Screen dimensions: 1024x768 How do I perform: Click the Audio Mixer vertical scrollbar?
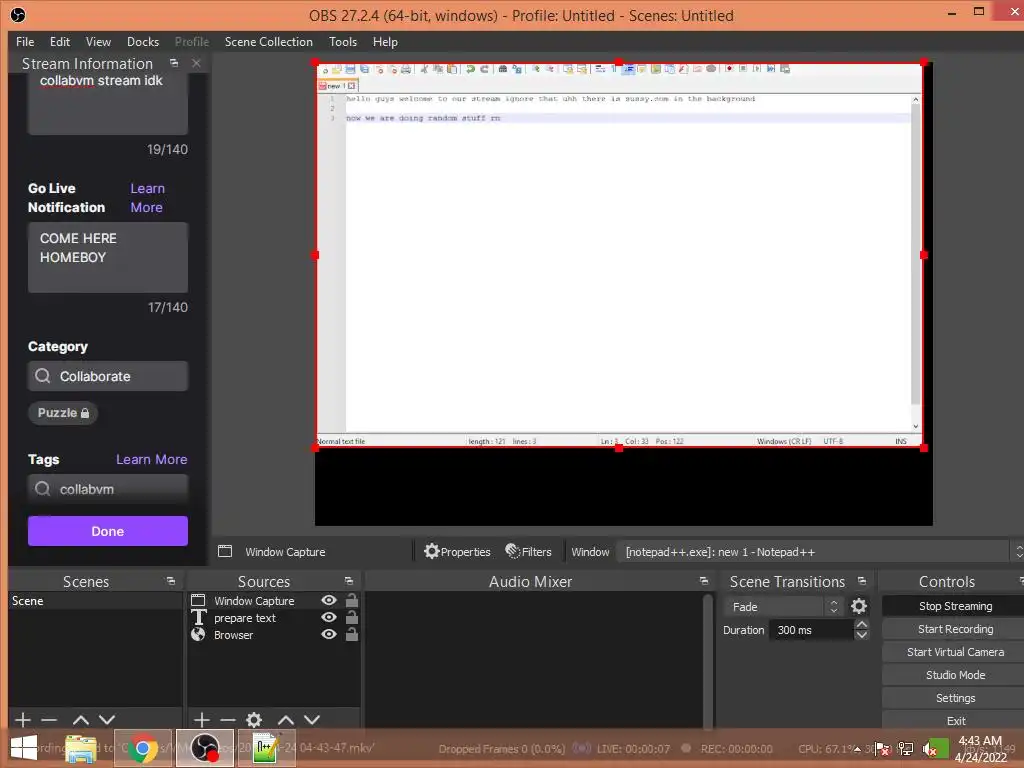[708, 660]
